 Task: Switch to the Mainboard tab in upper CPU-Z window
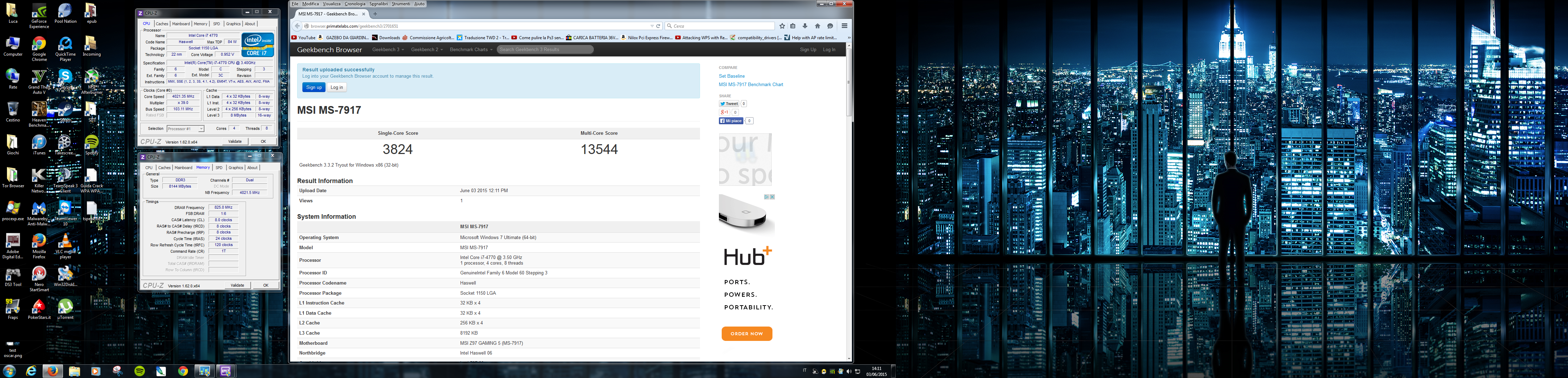click(181, 24)
